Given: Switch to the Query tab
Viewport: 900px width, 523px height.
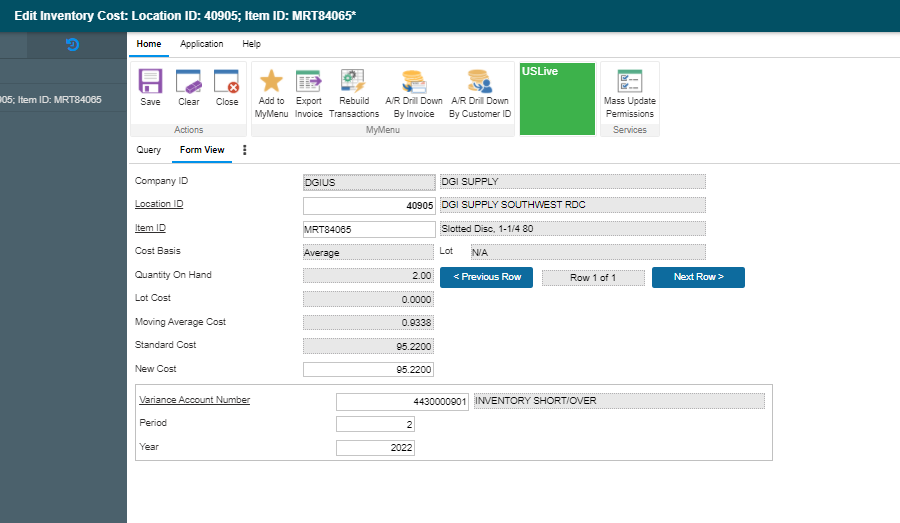Looking at the screenshot, I should click(148, 150).
